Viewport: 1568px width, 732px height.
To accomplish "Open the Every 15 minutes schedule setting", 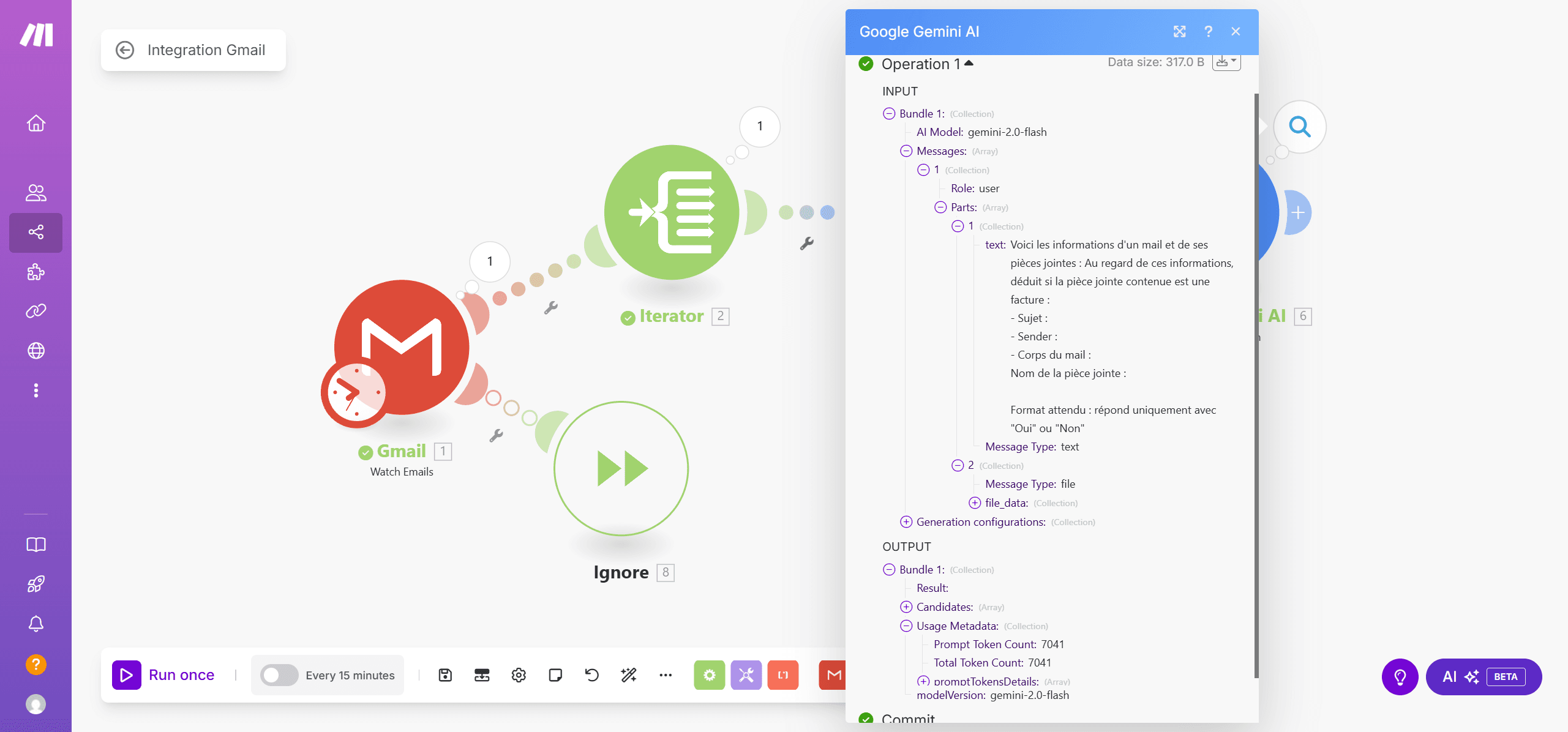I will click(x=350, y=676).
